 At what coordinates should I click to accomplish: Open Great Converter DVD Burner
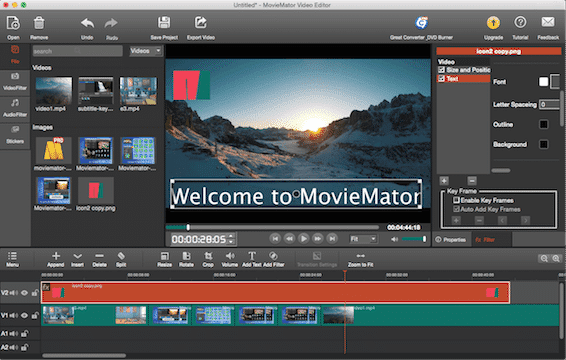421,23
